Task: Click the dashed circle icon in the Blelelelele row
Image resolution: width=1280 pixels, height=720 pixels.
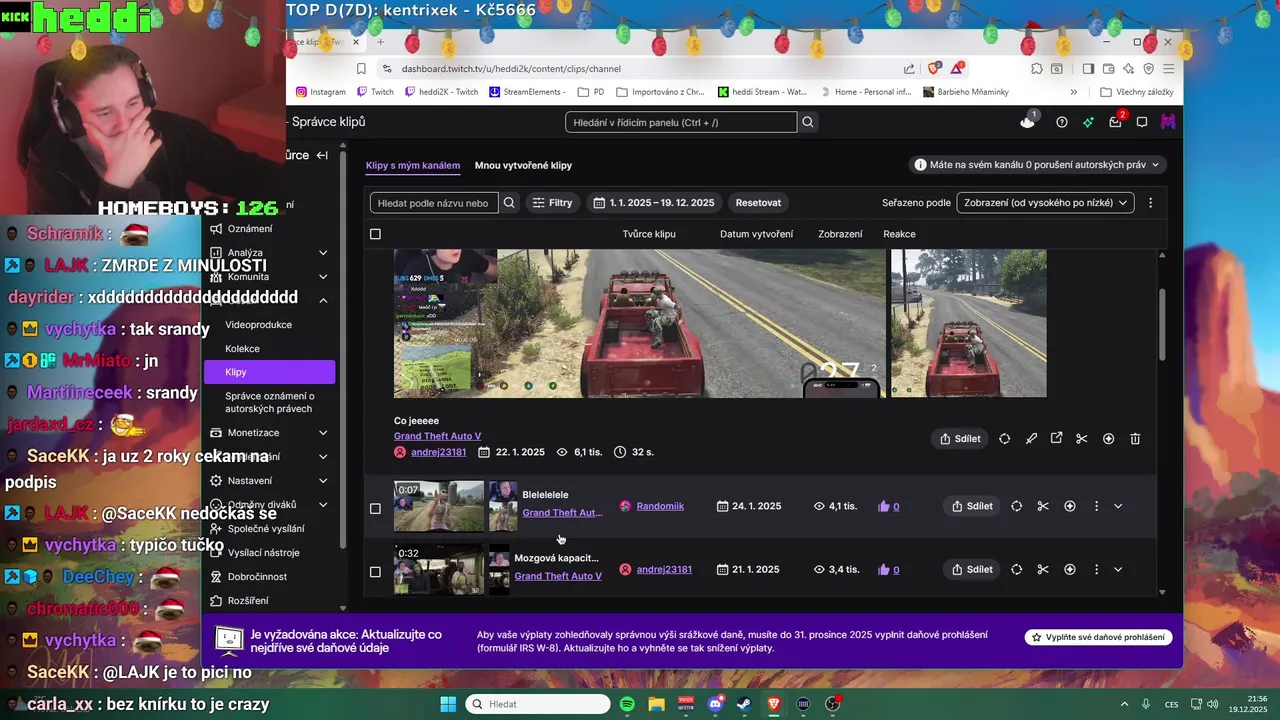Action: point(1016,506)
